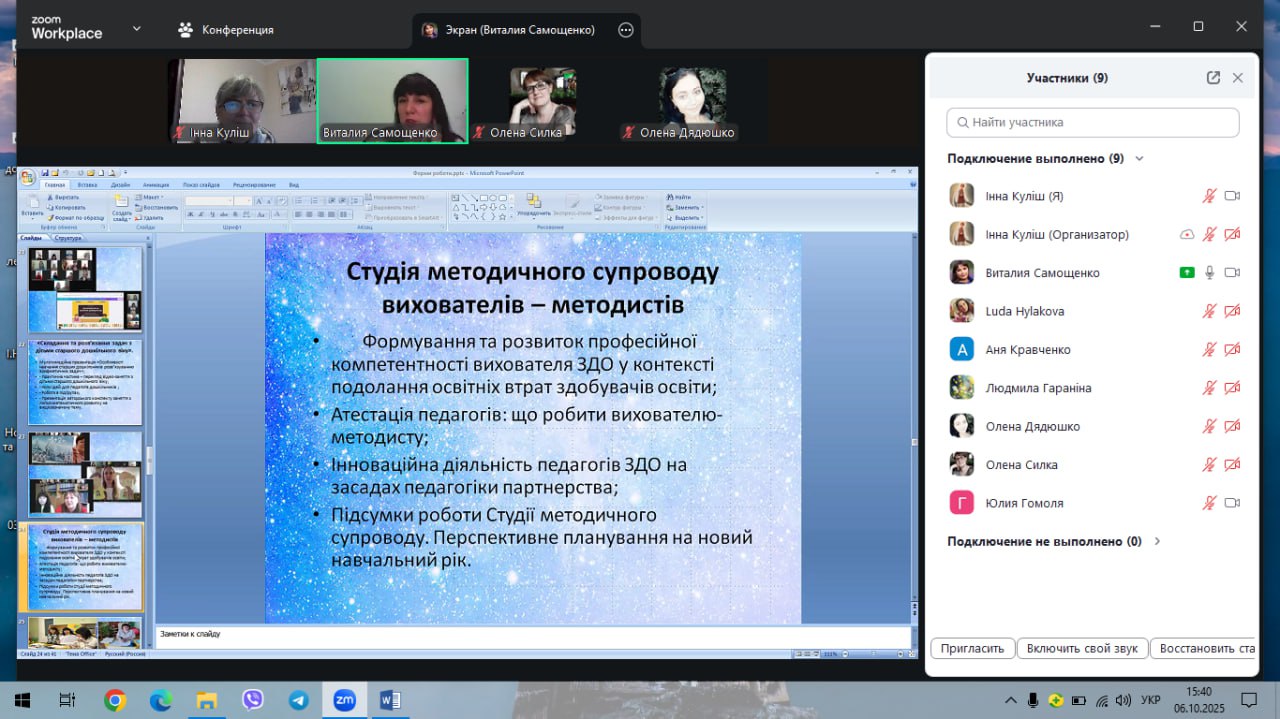Click Юлия Гомоля's pink Г avatar
This screenshot has width=1280, height=719.
(x=961, y=503)
